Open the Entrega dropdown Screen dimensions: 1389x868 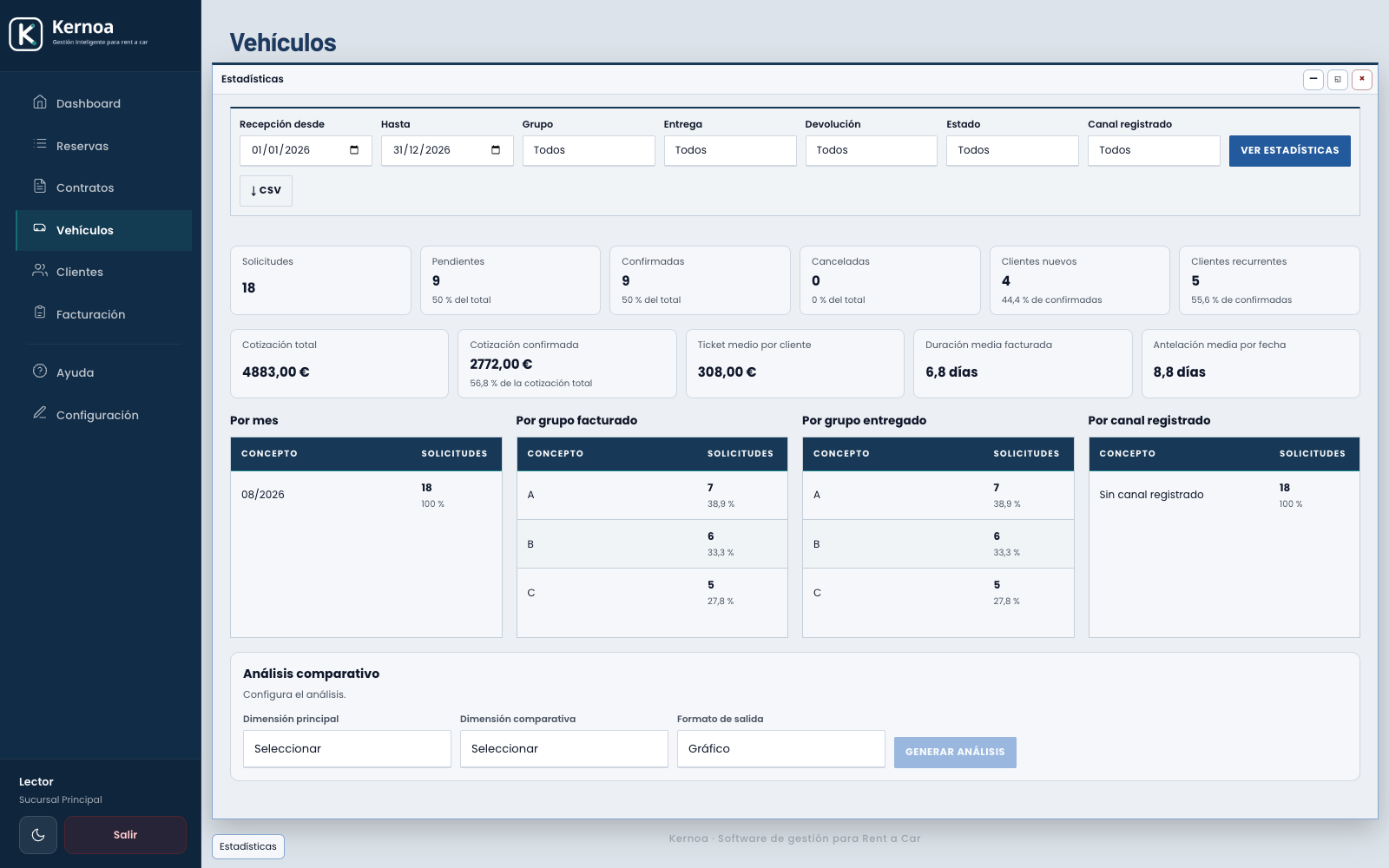[730, 150]
